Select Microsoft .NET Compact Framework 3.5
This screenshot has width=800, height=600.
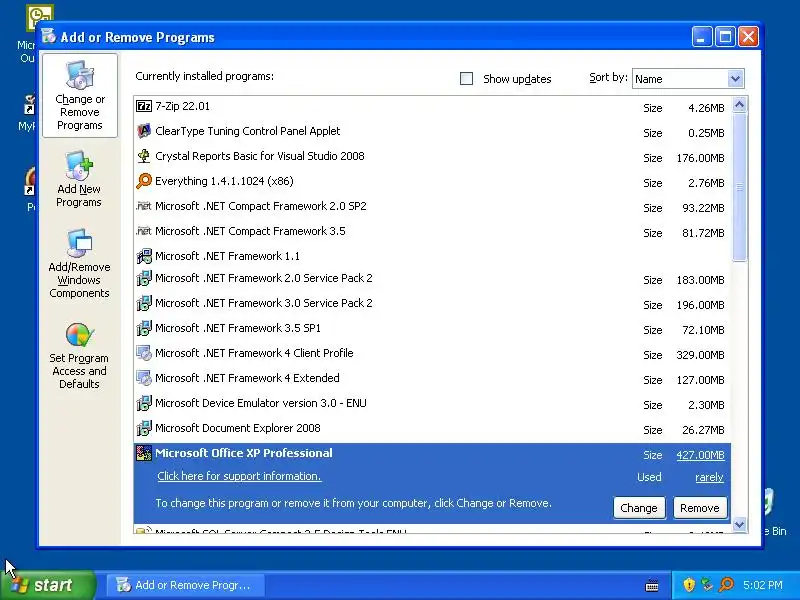click(432, 232)
